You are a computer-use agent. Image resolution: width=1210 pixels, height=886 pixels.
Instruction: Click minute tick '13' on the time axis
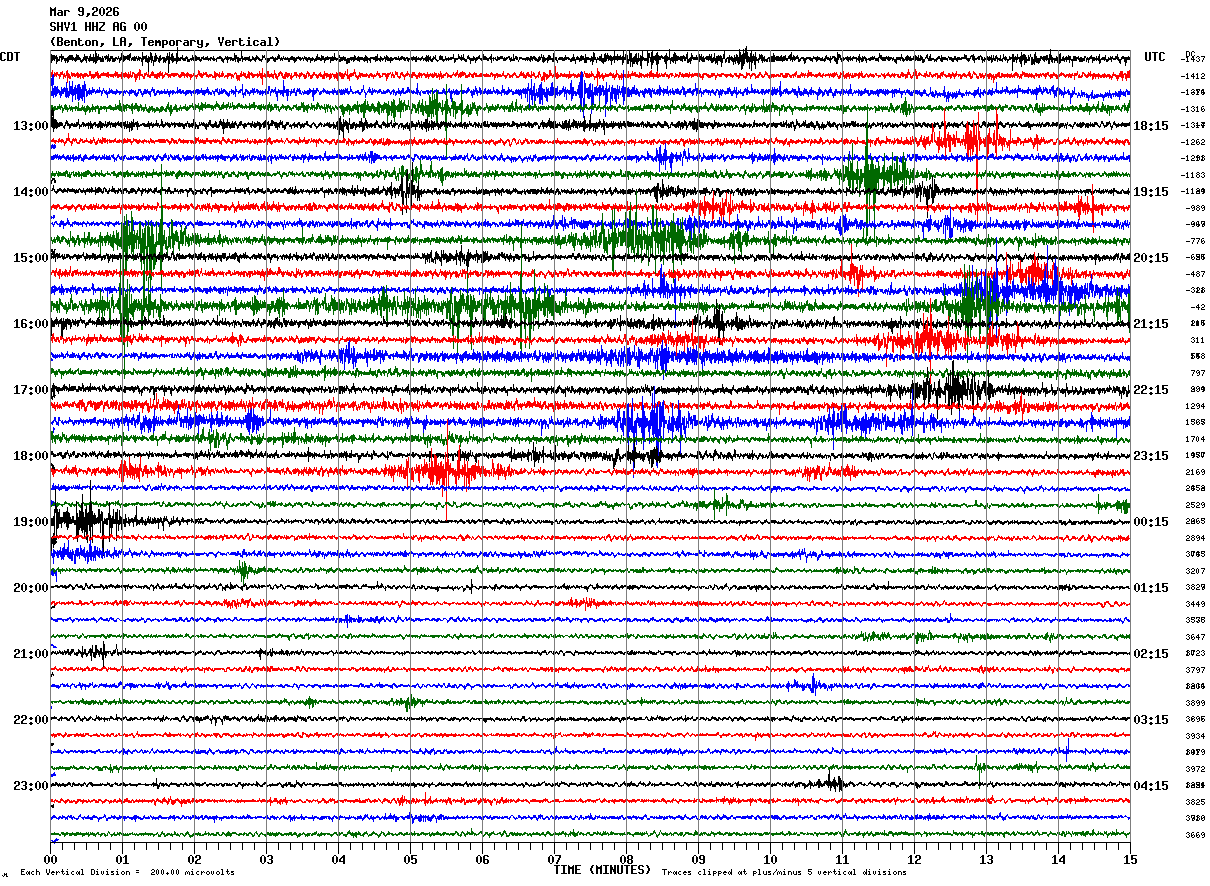(986, 859)
